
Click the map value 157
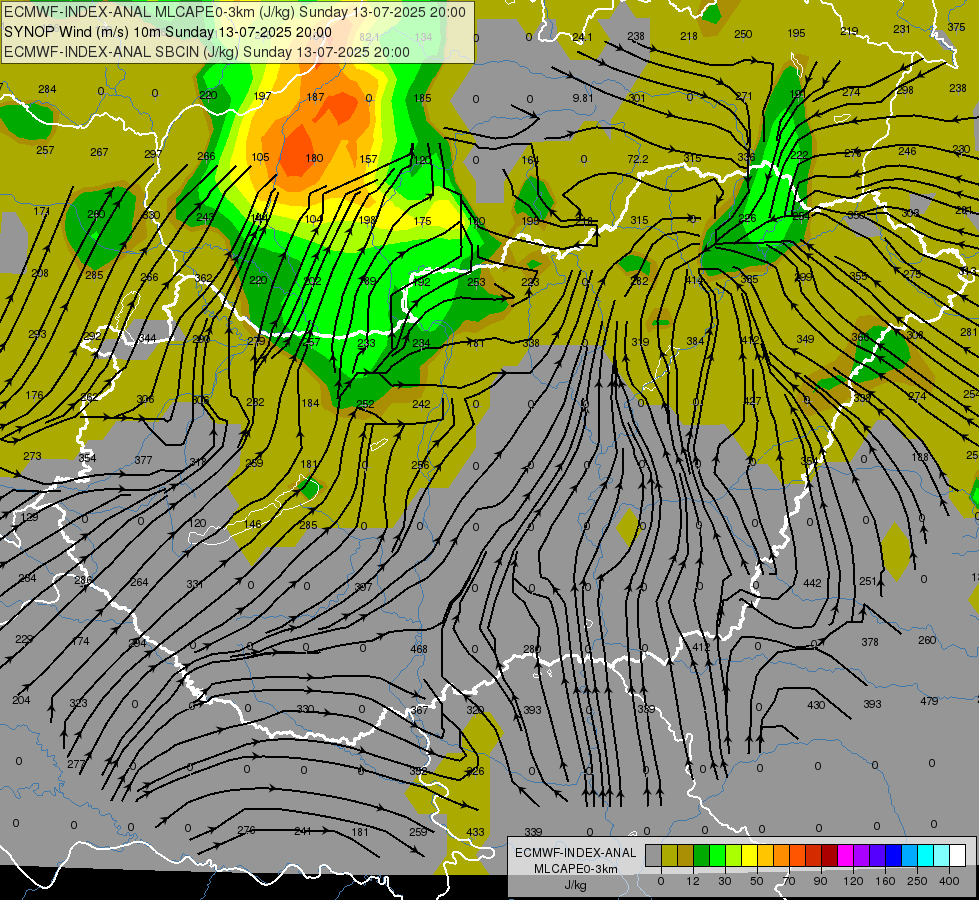[368, 159]
